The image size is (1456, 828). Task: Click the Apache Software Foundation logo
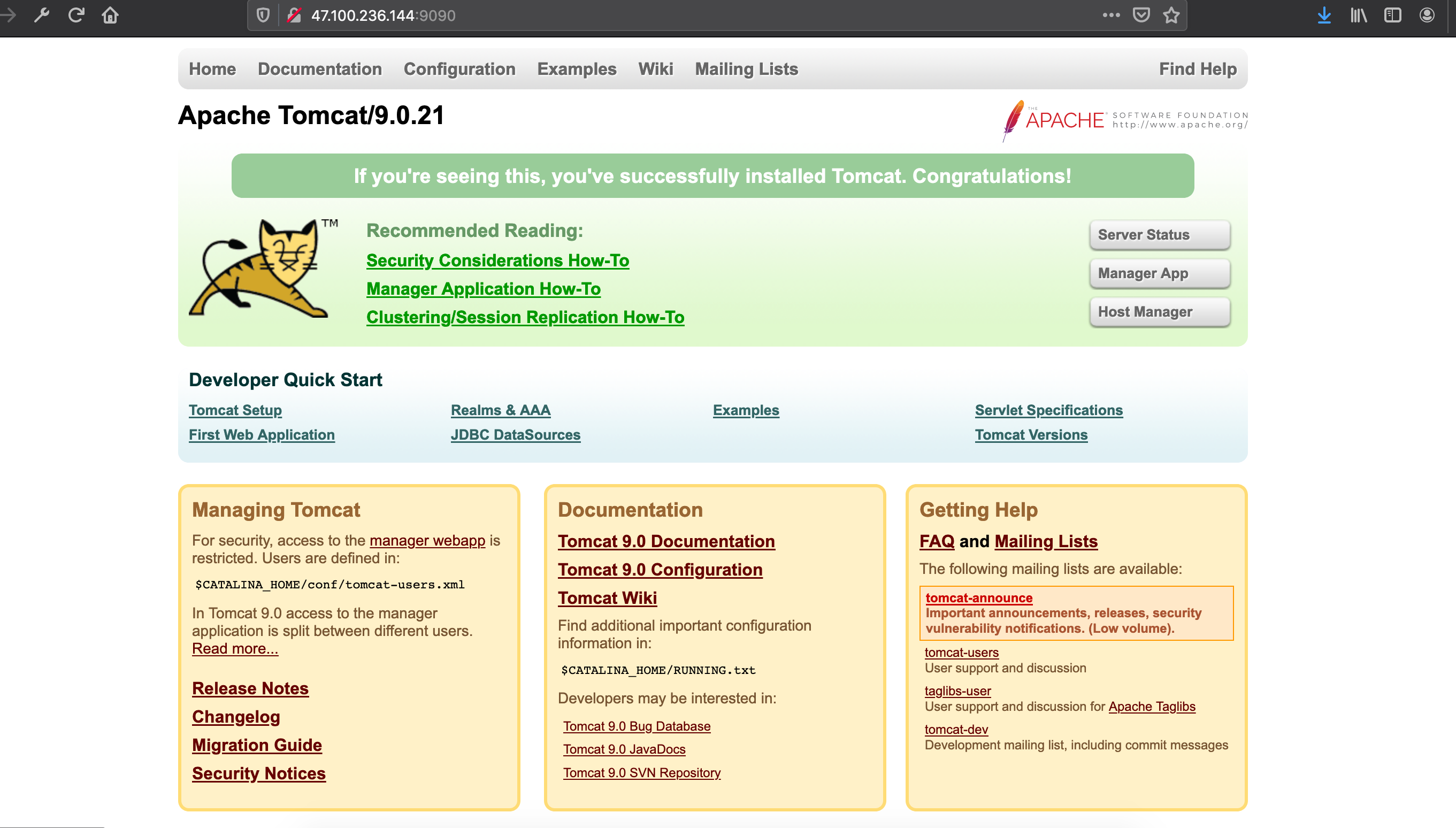pyautogui.click(x=1124, y=120)
